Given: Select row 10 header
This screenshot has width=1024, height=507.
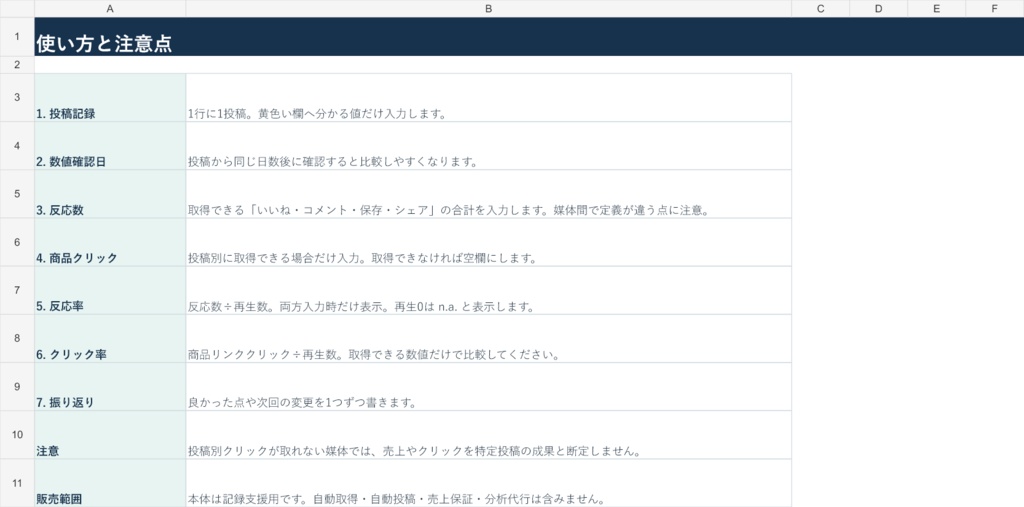Looking at the screenshot, I should 17,435.
